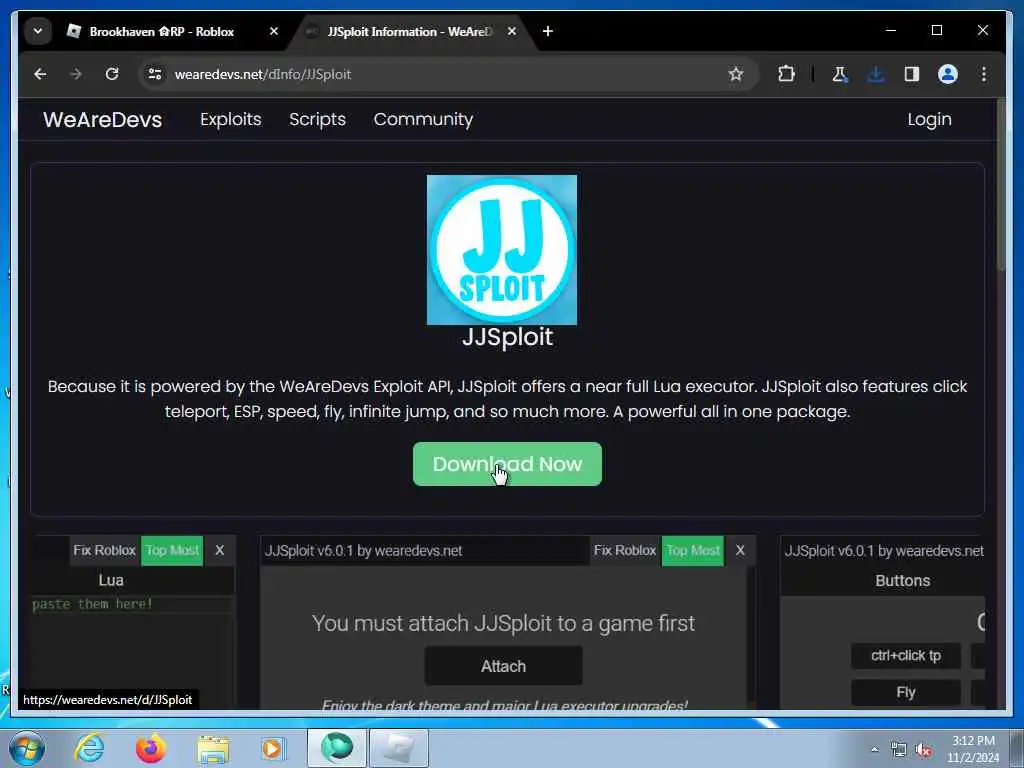Viewport: 1024px width, 768px height.
Task: Open a new browser tab
Action: click(548, 31)
